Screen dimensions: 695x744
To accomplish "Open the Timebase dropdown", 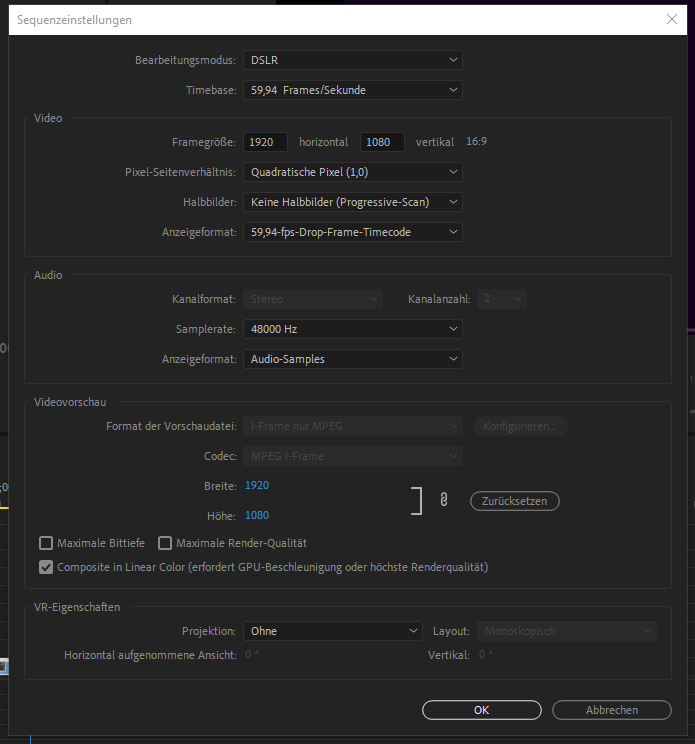I will pos(352,90).
